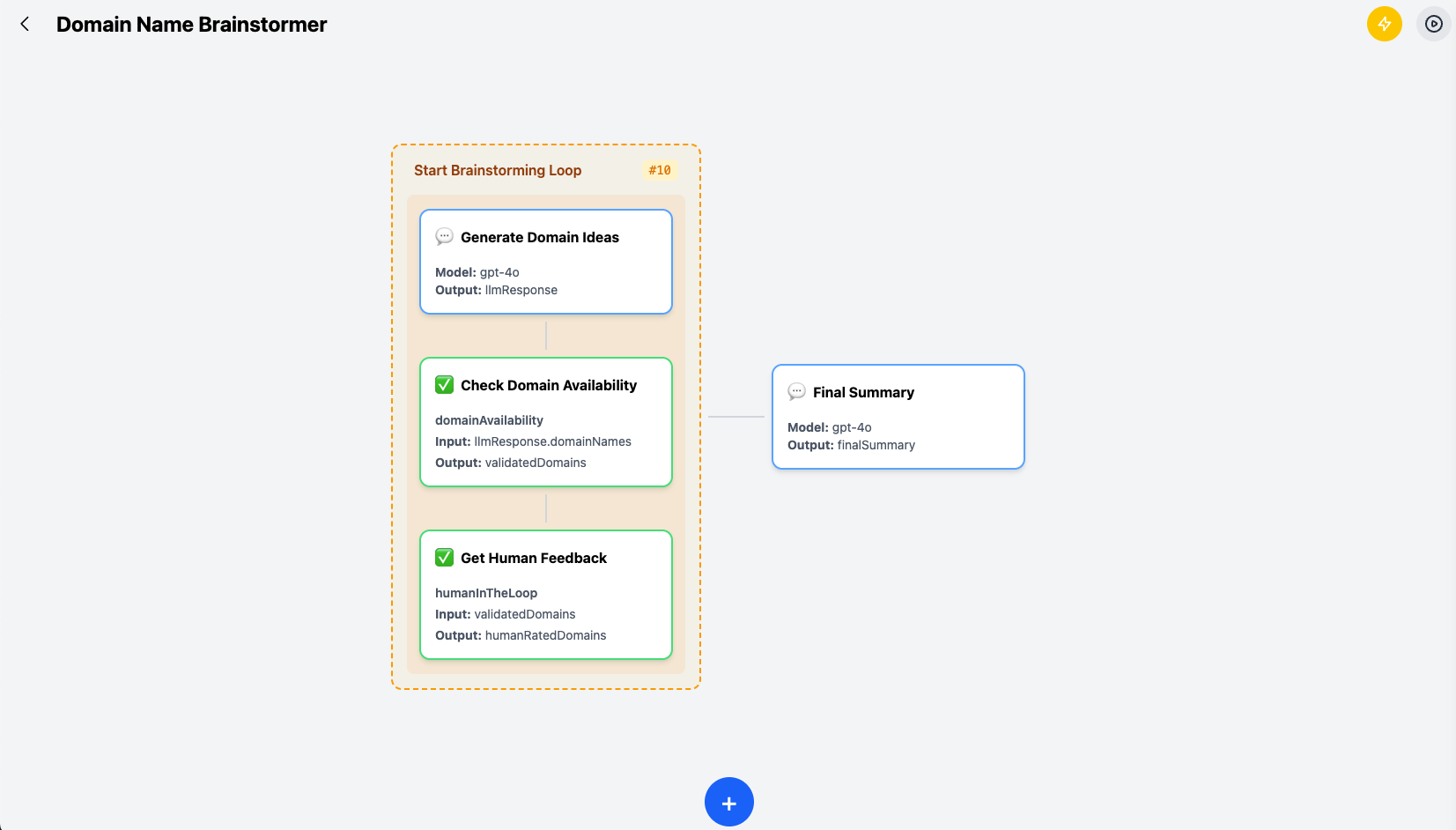Select the Get Human Feedback node
1456x830 pixels.
545,594
